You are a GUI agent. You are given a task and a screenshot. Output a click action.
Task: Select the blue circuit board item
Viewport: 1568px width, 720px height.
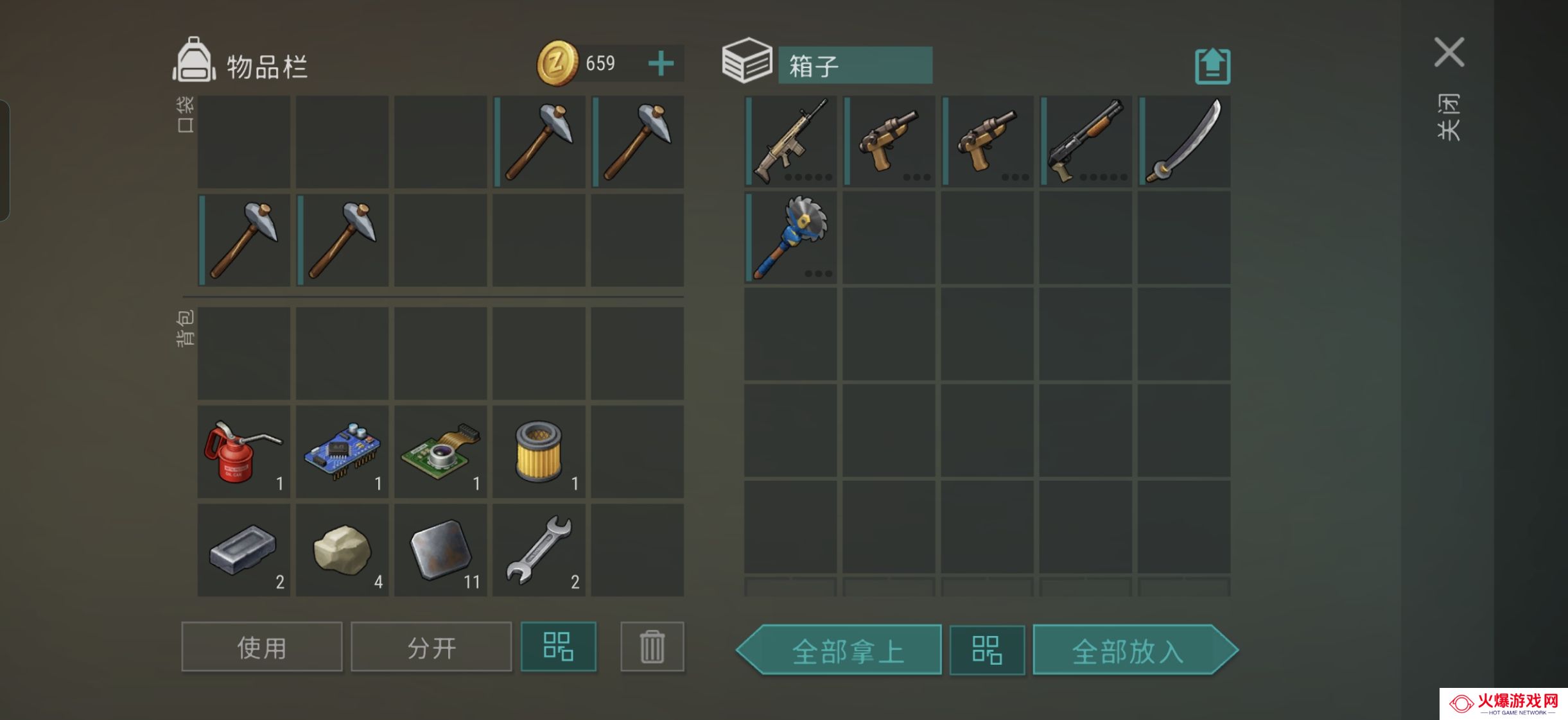pyautogui.click(x=342, y=452)
